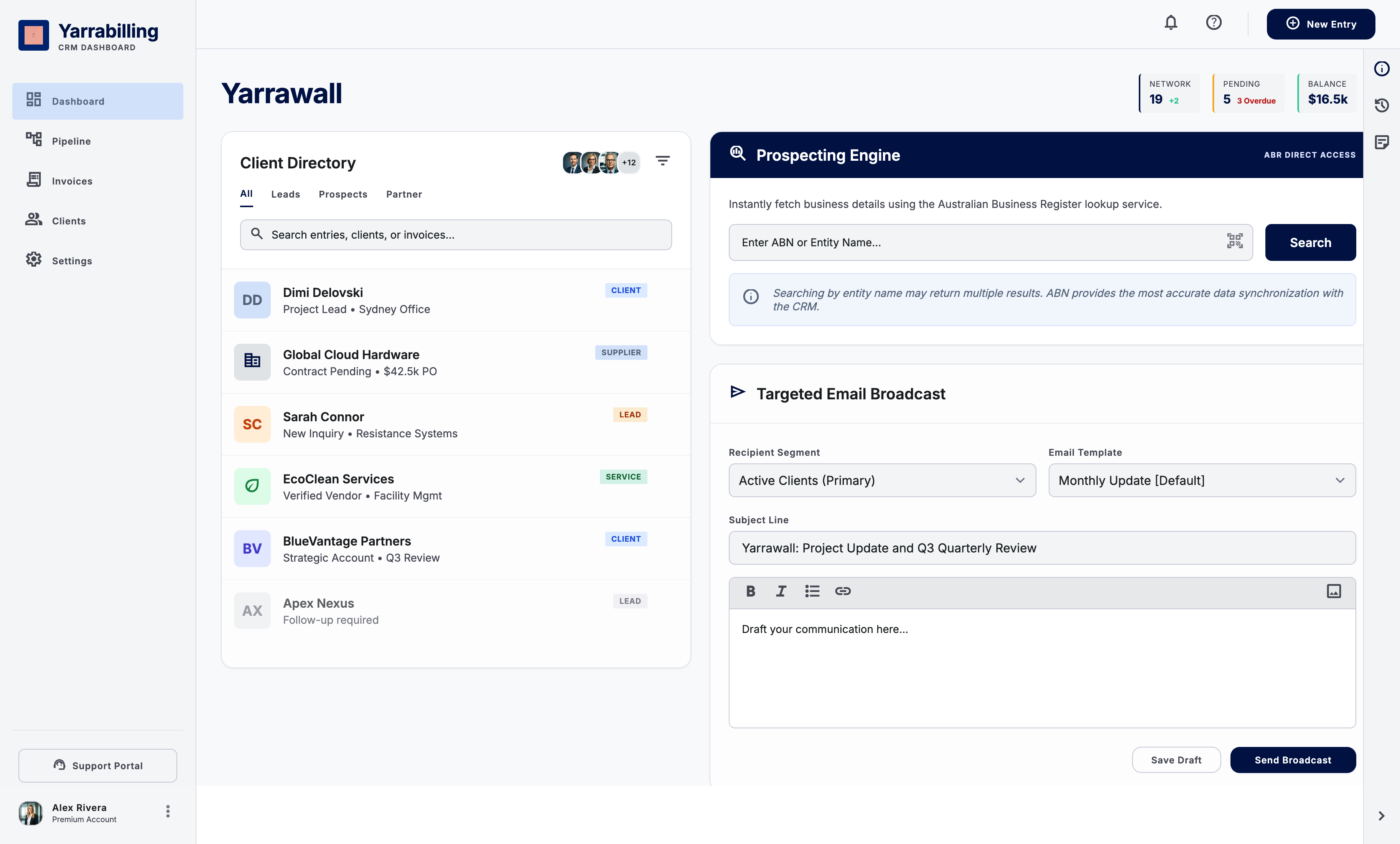Open the info panel icon on right rail
Image resolution: width=1400 pixels, height=844 pixels.
(x=1381, y=69)
